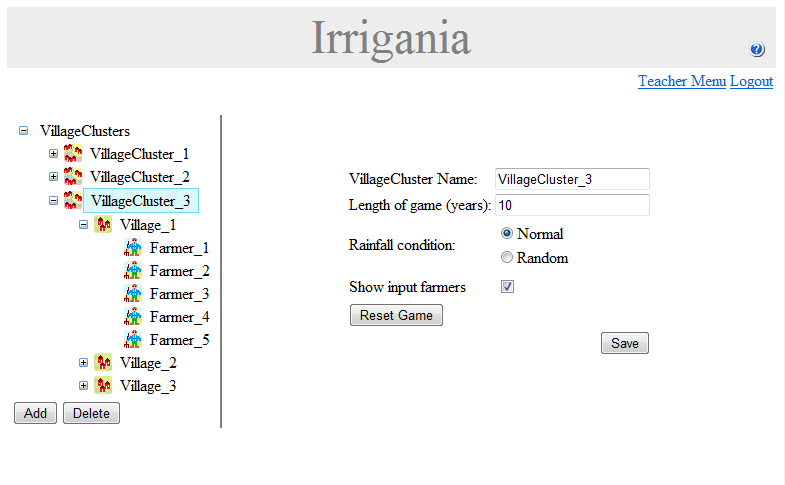The height and width of the screenshot is (485, 785).
Task: Expand the Village_2 tree node
Action: pos(84,363)
